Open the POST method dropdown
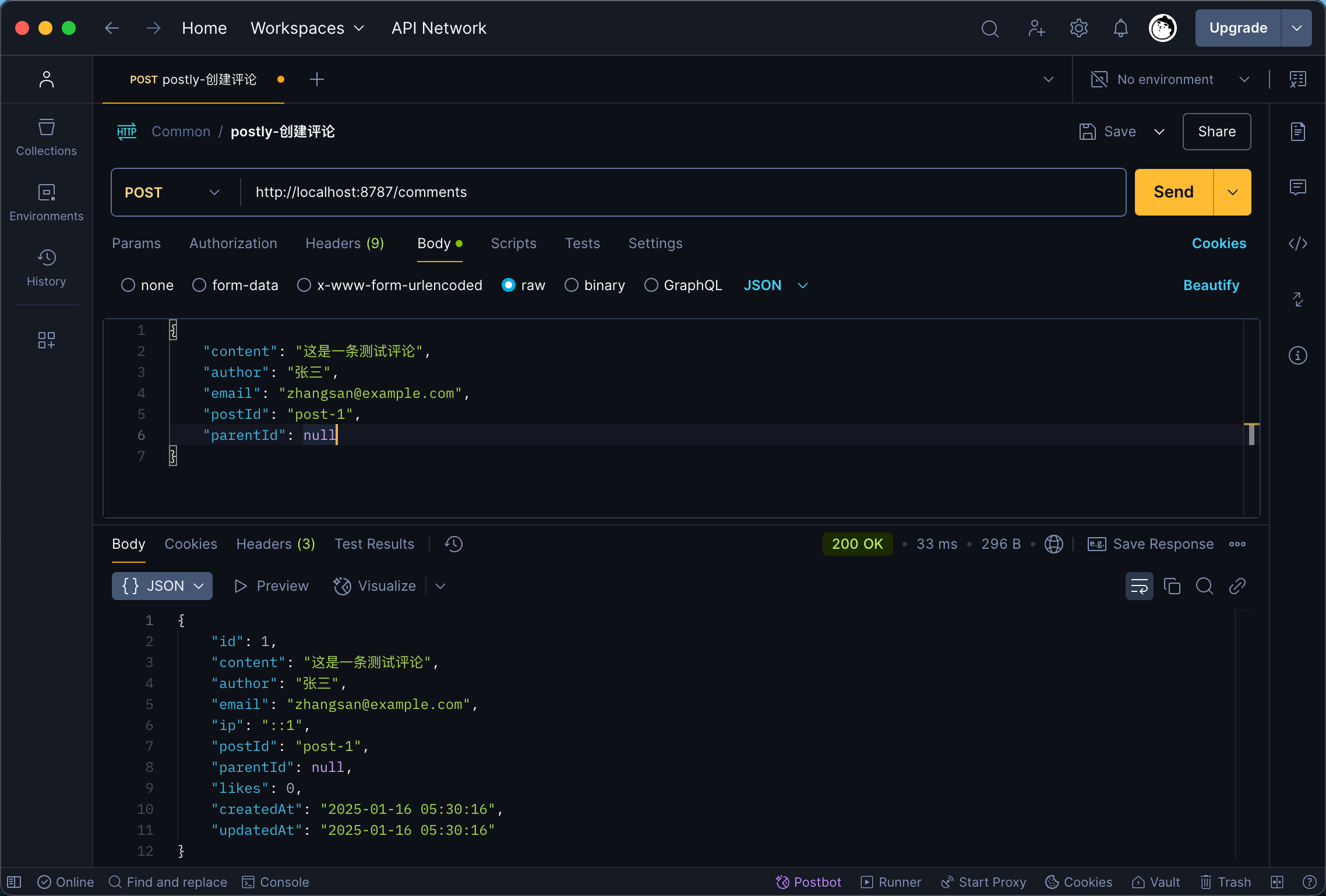The width and height of the screenshot is (1326, 896). tap(172, 192)
